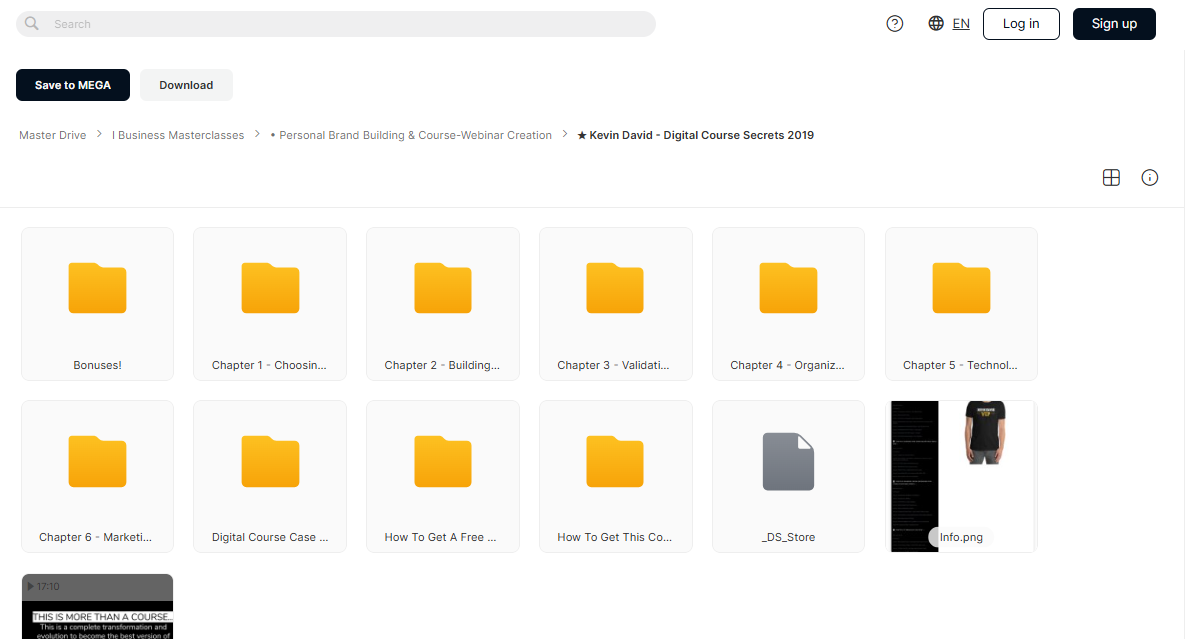Open the Info.png image thumbnail
The image size is (1185, 639).
[961, 476]
